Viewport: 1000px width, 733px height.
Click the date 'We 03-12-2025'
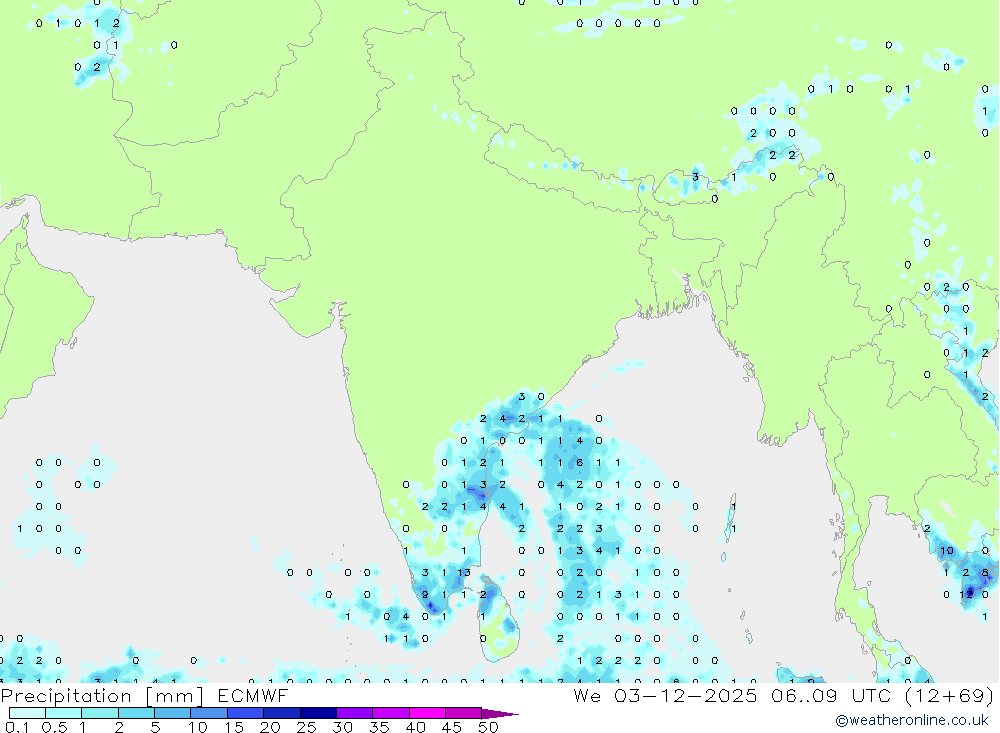pos(665,695)
